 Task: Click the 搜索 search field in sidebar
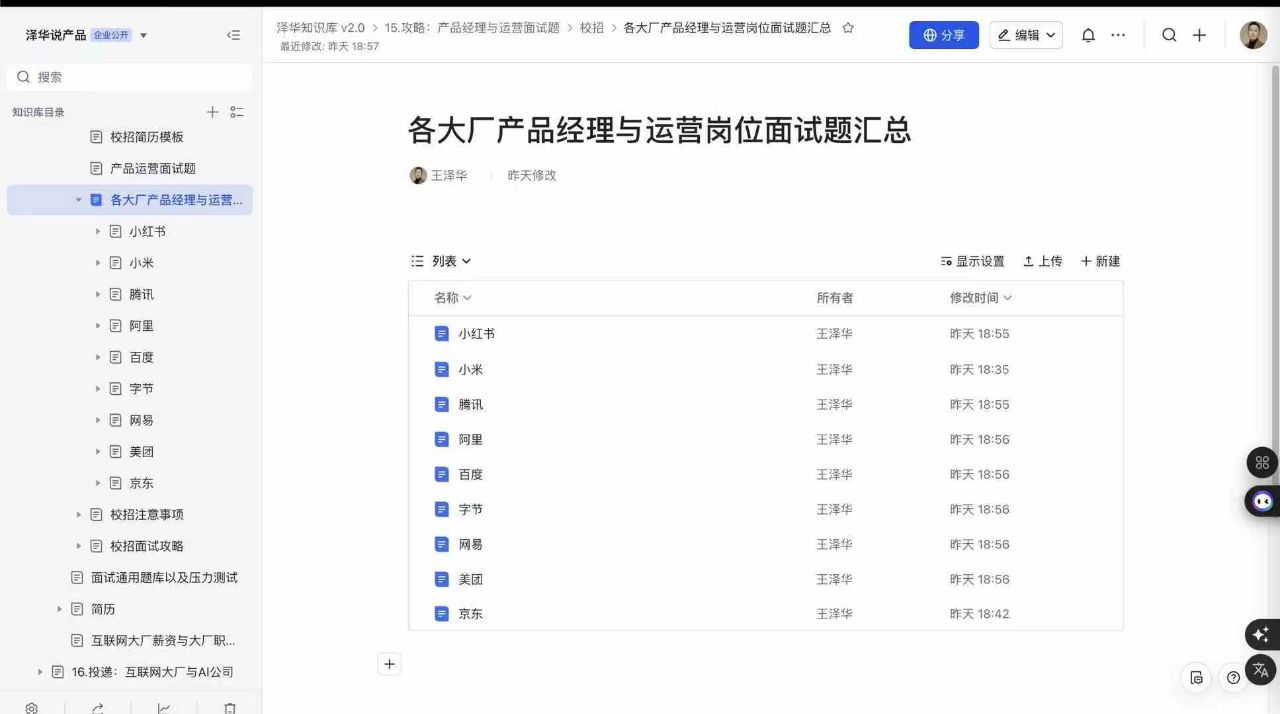click(130, 77)
